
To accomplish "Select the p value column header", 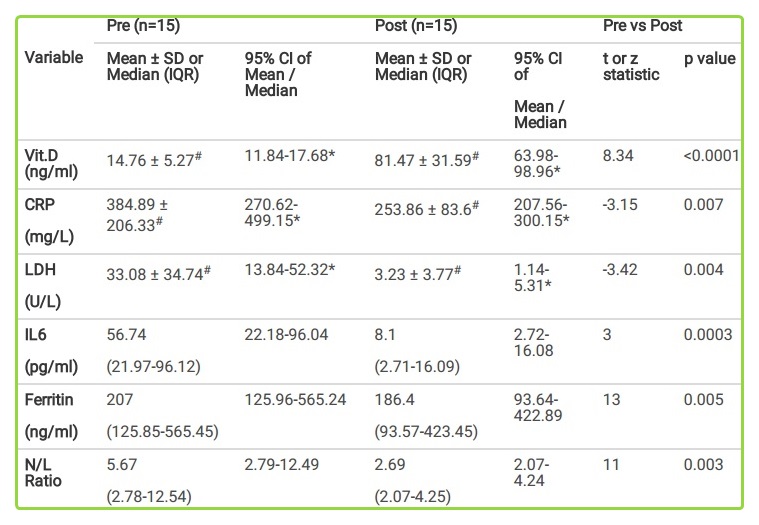I will tap(710, 58).
